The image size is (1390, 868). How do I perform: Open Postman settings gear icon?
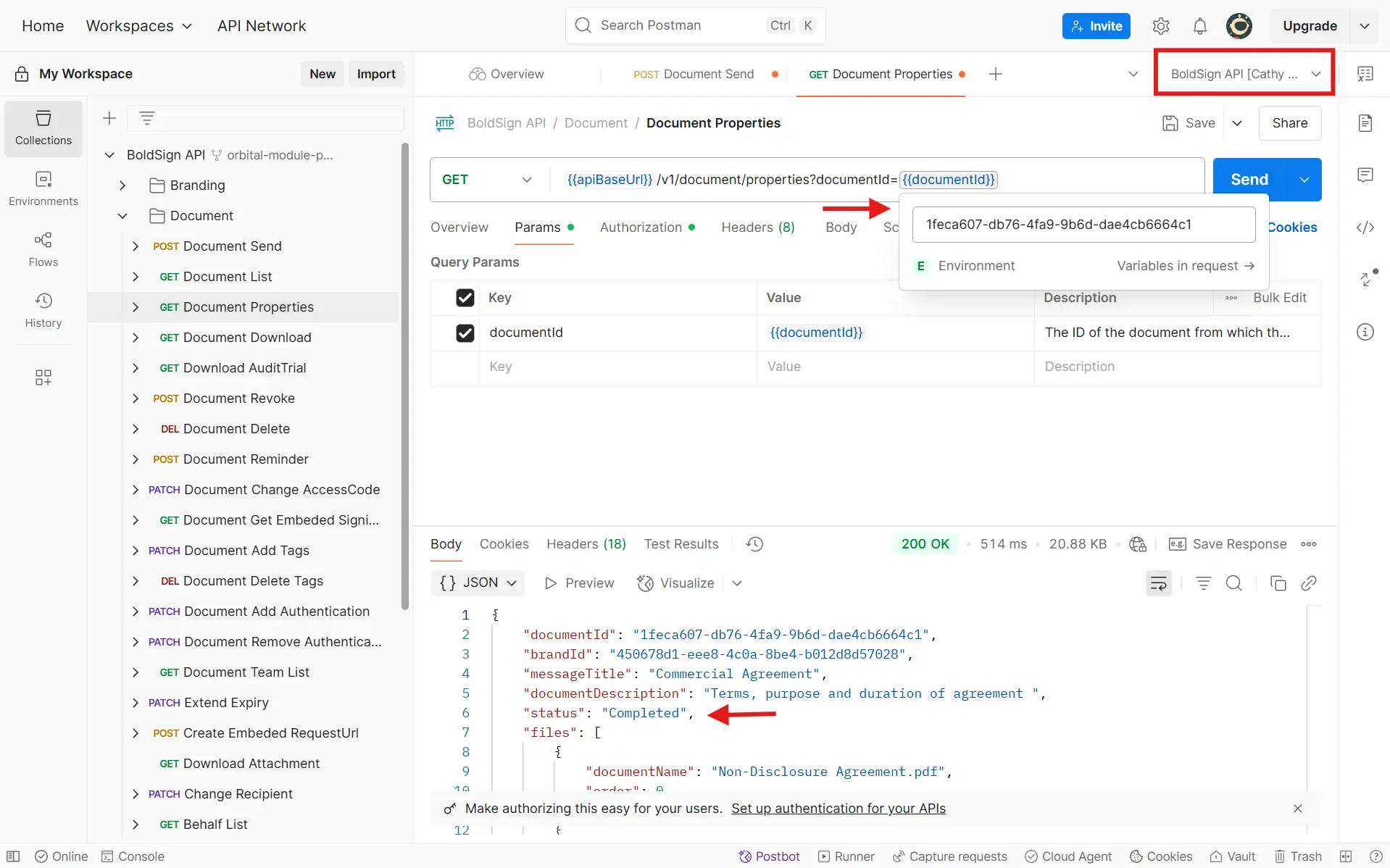point(1161,26)
